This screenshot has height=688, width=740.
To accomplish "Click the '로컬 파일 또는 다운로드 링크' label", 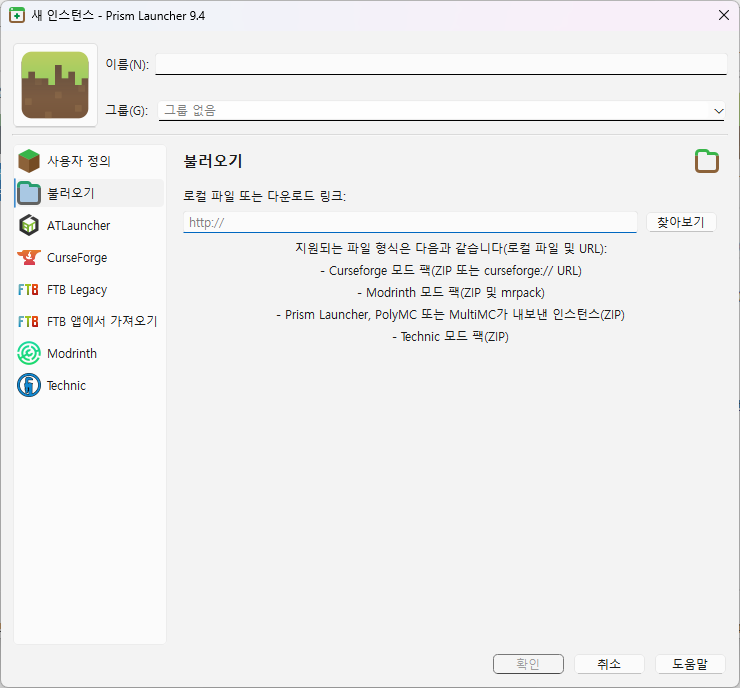I will click(264, 196).
